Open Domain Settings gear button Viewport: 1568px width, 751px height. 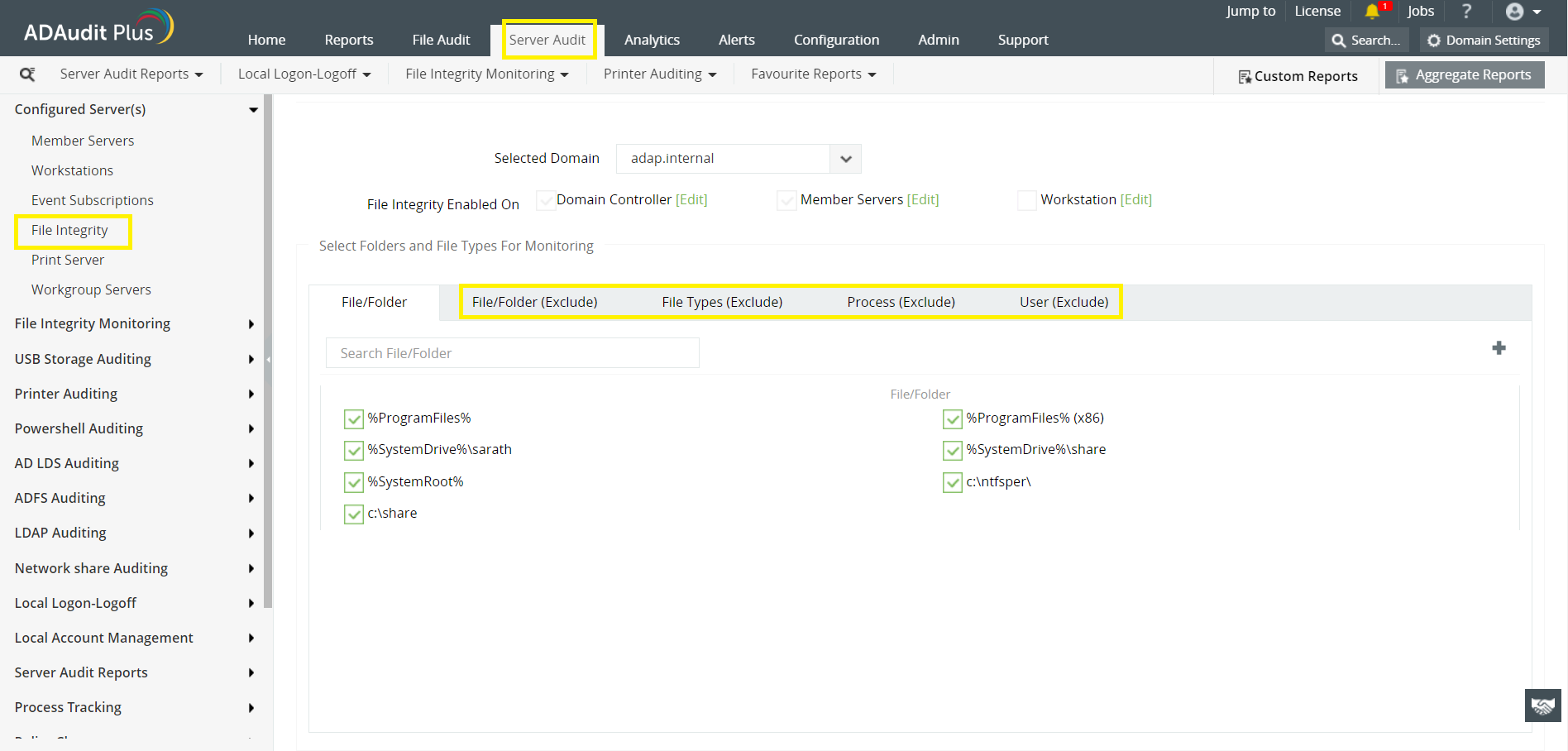1484,40
